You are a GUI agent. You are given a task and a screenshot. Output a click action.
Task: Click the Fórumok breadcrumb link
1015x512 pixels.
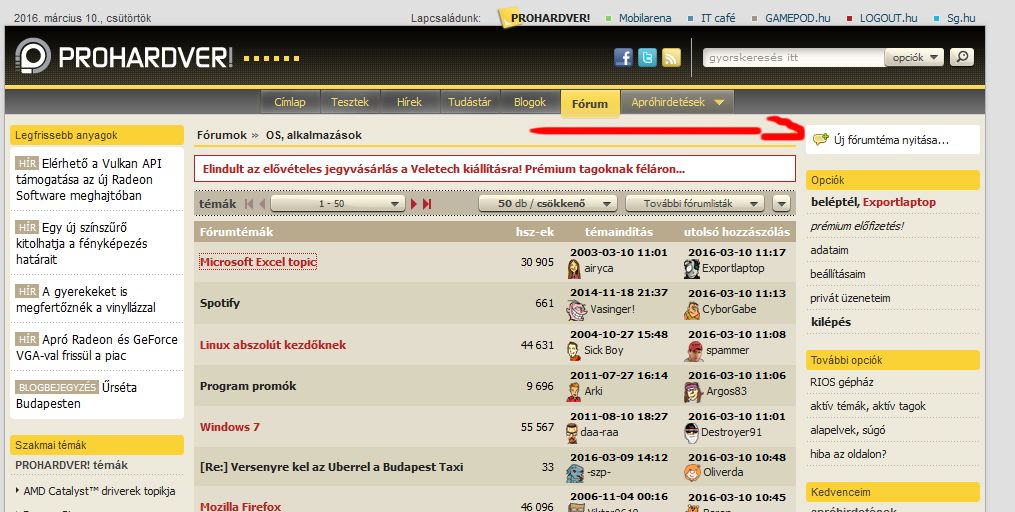click(x=222, y=135)
